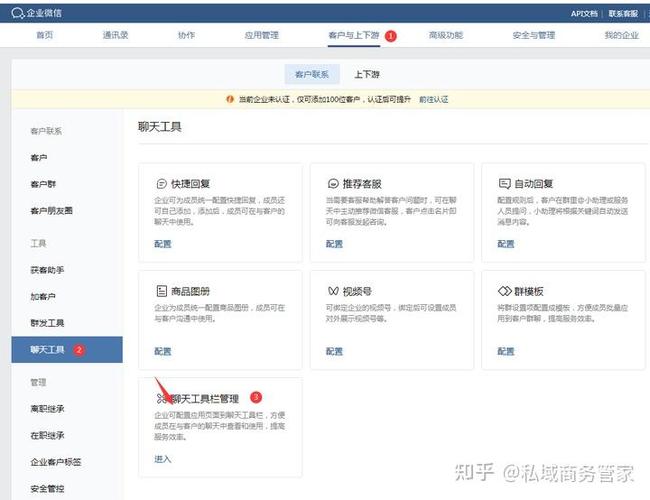Click the 推荐客服 card title
Screen dimensions: 650x500
point(362,184)
